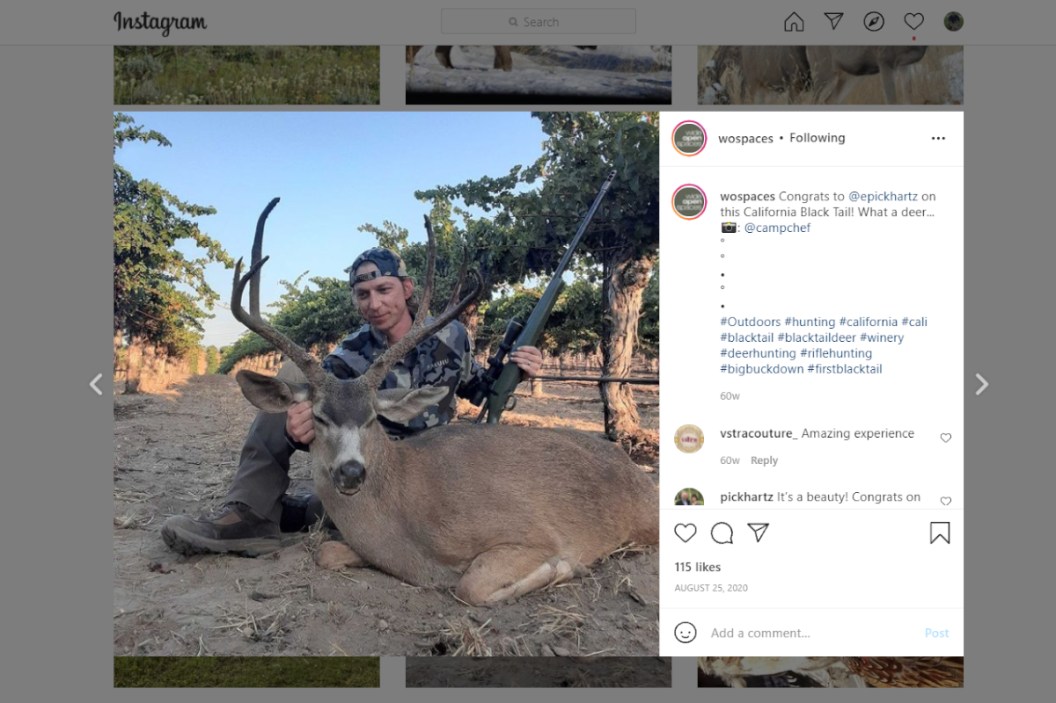Open the activity notifications heart icon
This screenshot has height=703, width=1056.
click(x=913, y=20)
